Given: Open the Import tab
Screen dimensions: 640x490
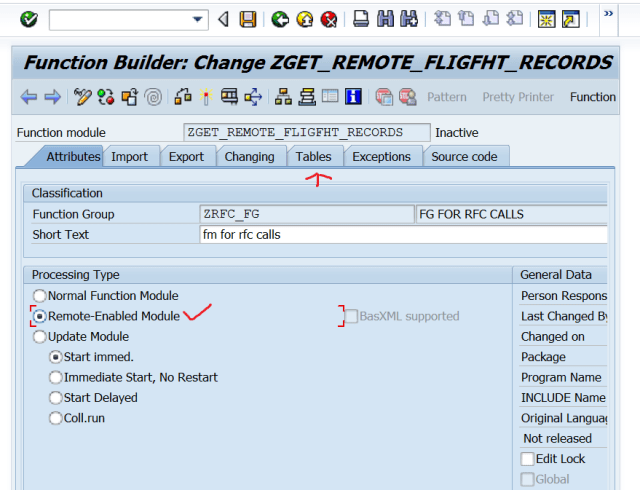Looking at the screenshot, I should tap(129, 157).
